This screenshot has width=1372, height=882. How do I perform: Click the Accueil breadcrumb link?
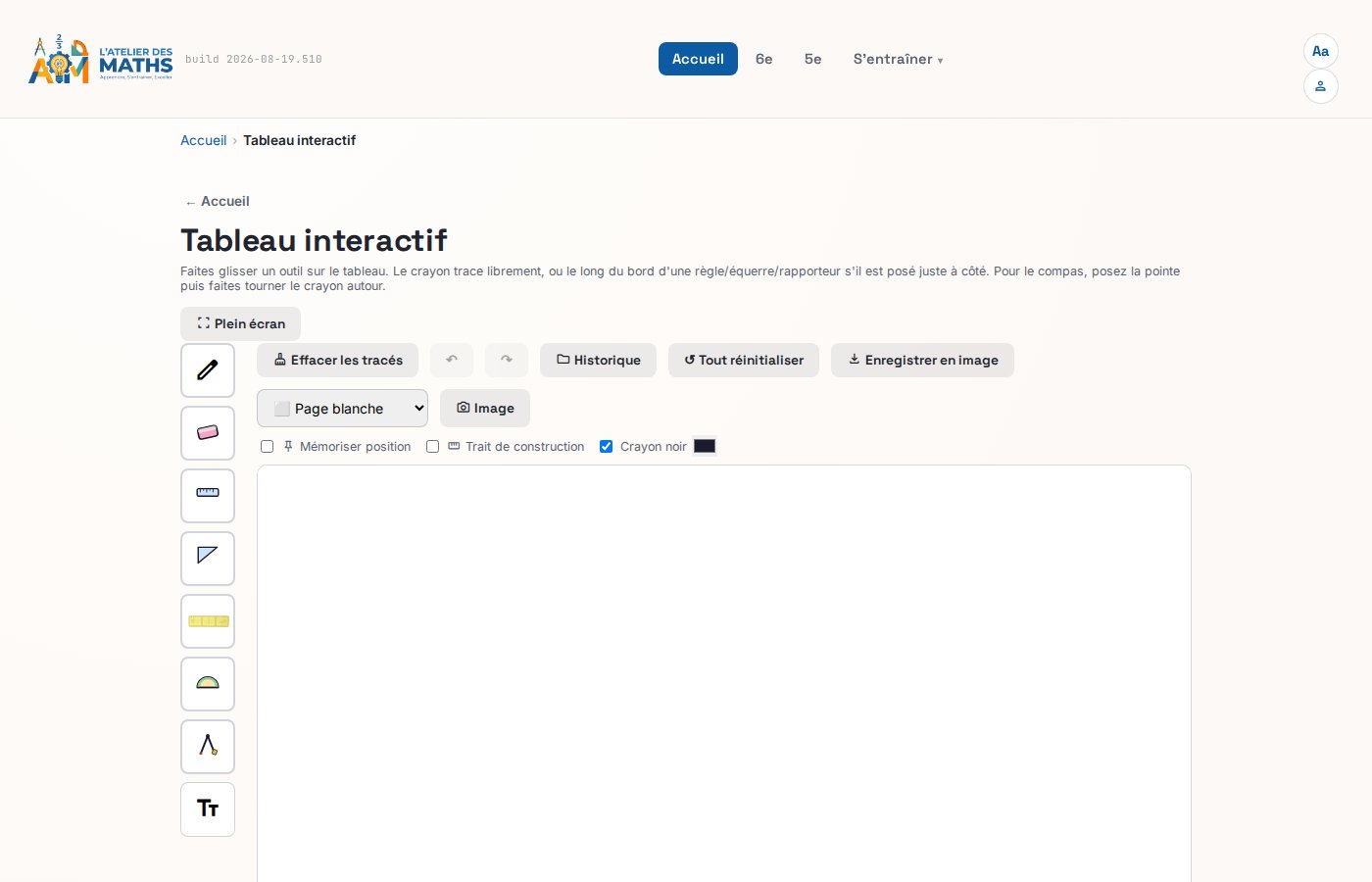click(x=203, y=140)
